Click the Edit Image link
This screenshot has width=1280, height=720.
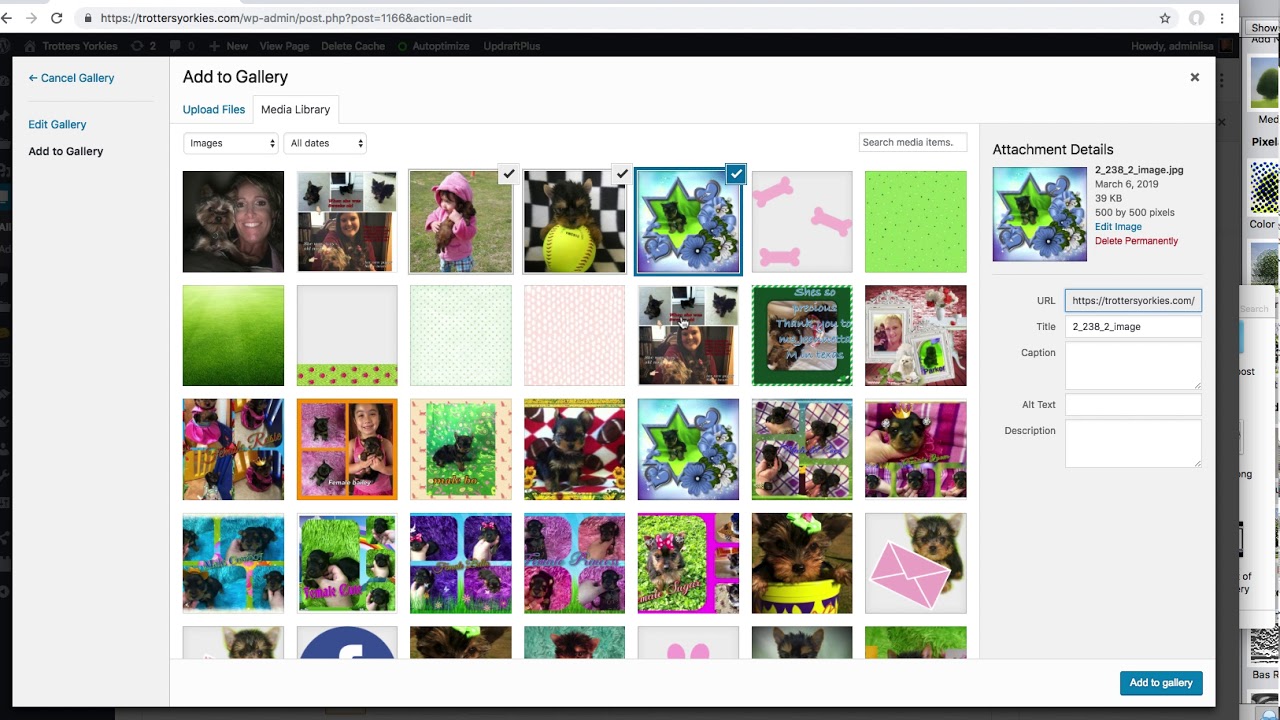coord(1118,227)
